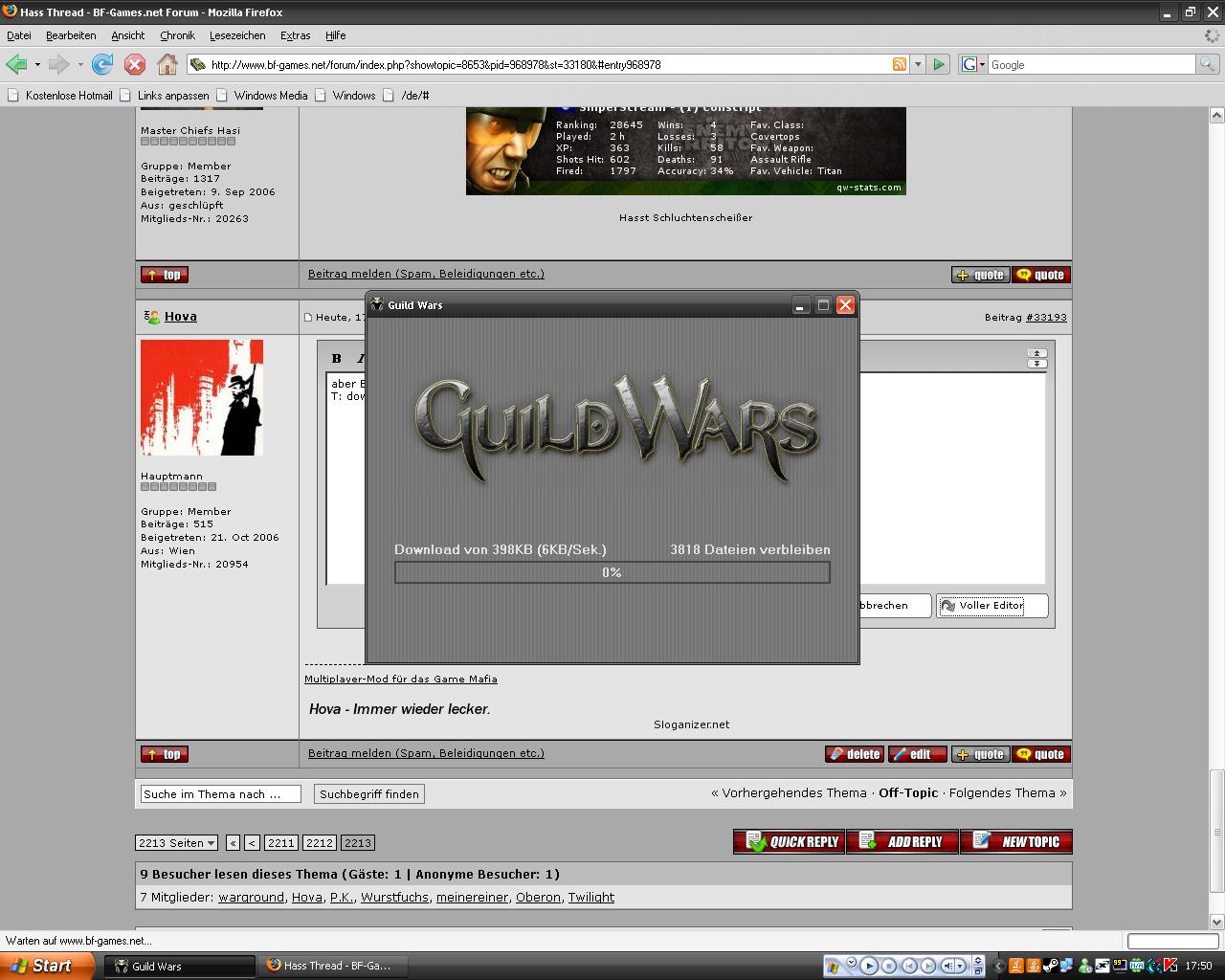Image resolution: width=1225 pixels, height=980 pixels.
Task: Click Next track in the Media Player toolbar
Action: pos(928,966)
